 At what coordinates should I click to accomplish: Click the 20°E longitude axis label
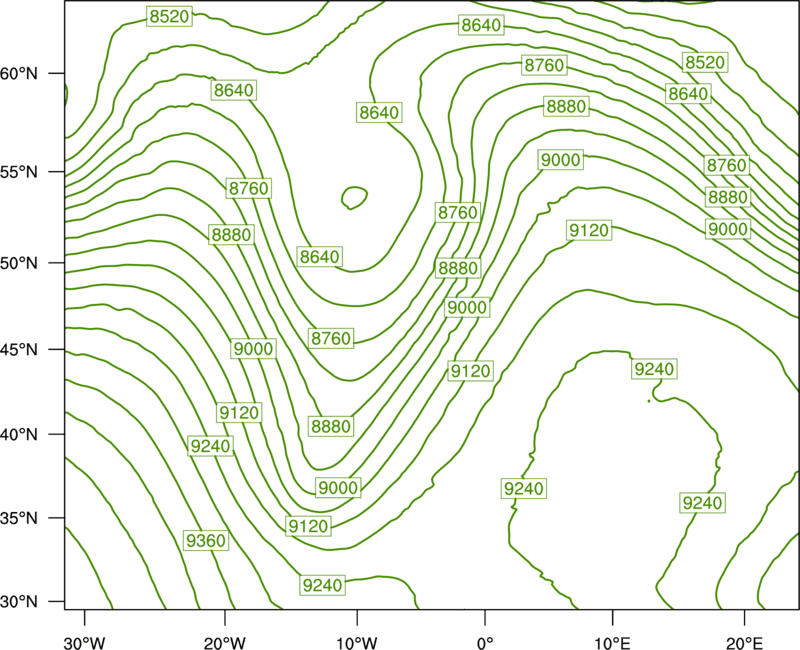click(745, 643)
